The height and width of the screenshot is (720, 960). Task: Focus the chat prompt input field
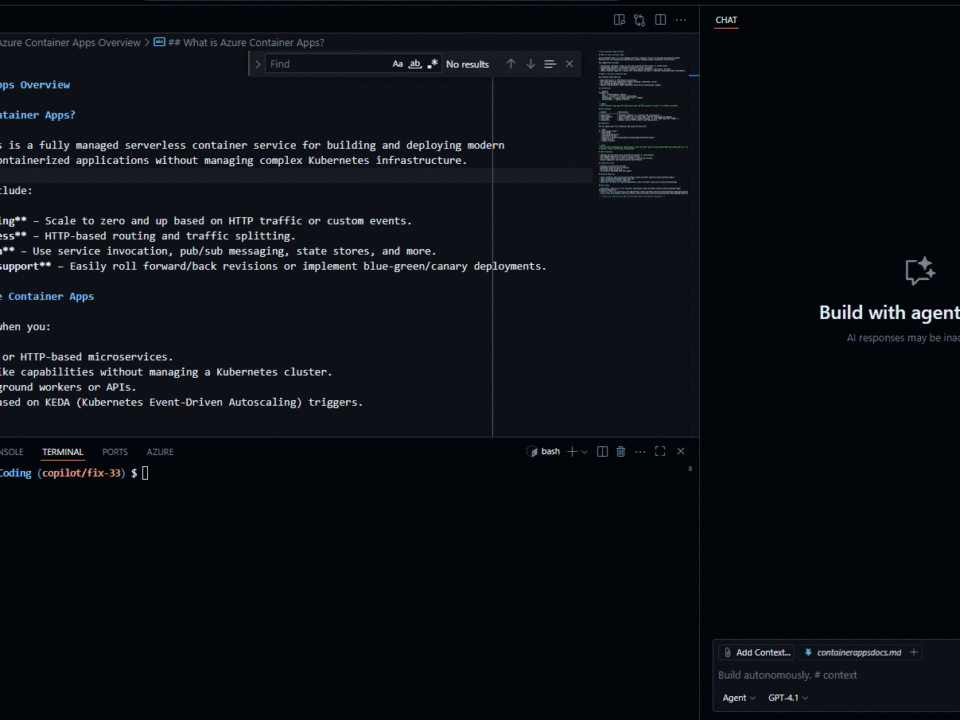pyautogui.click(x=839, y=675)
